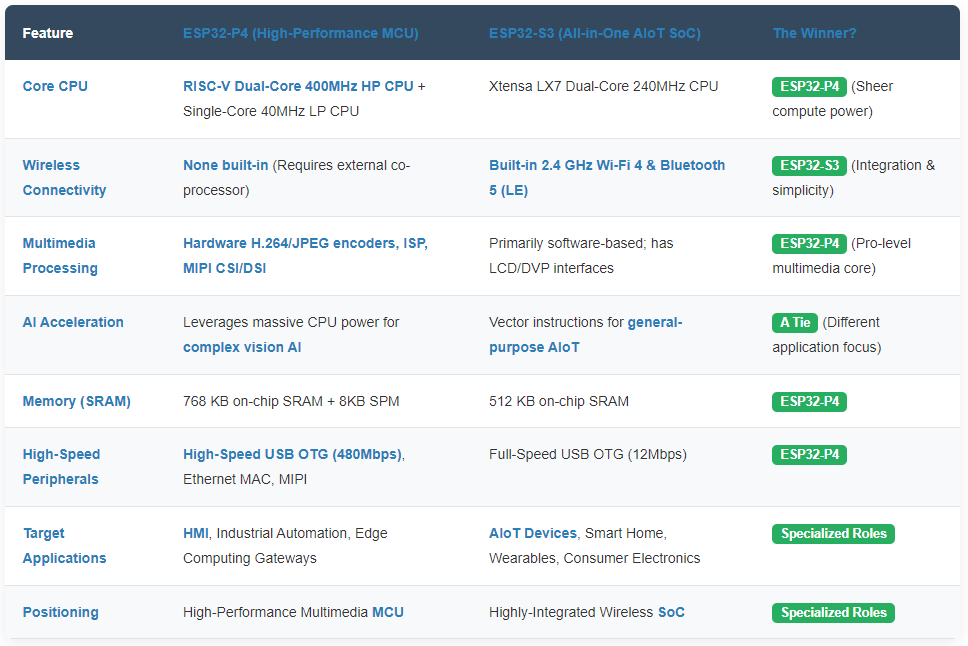Click the "ESP32-P4 (High-Performance MCU)" column header
Viewport: 968px width, 646px height.
[x=300, y=33]
